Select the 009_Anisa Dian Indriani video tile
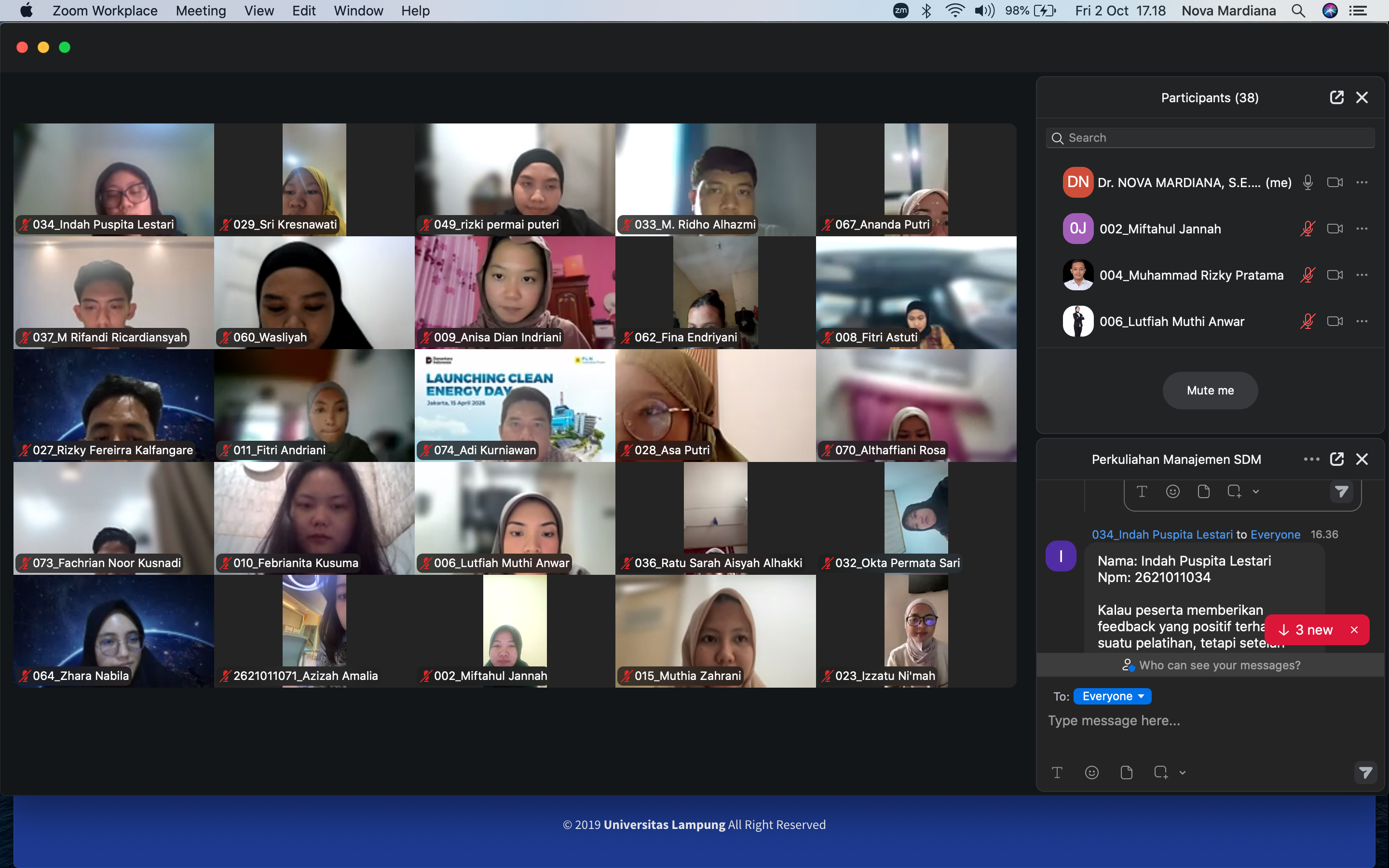 click(x=515, y=293)
